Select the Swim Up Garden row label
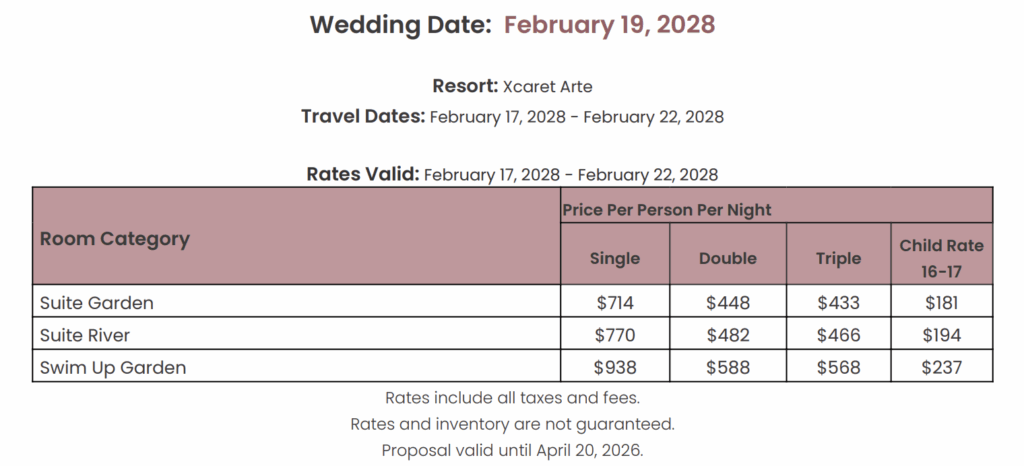 click(x=113, y=367)
